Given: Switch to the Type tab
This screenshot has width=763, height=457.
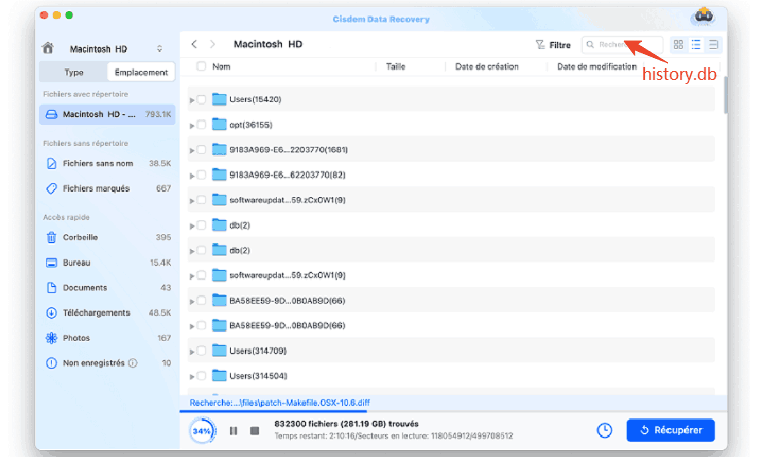Looking at the screenshot, I should [73, 72].
